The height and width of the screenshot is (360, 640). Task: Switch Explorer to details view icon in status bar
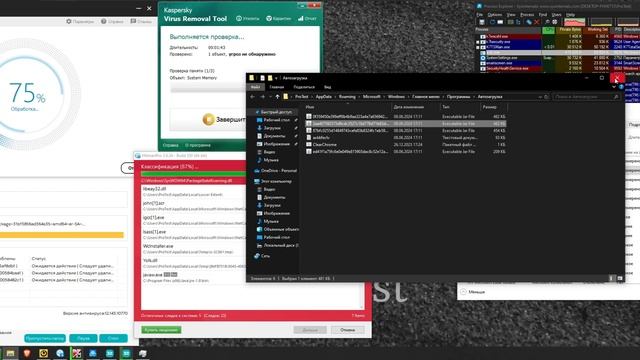611,278
